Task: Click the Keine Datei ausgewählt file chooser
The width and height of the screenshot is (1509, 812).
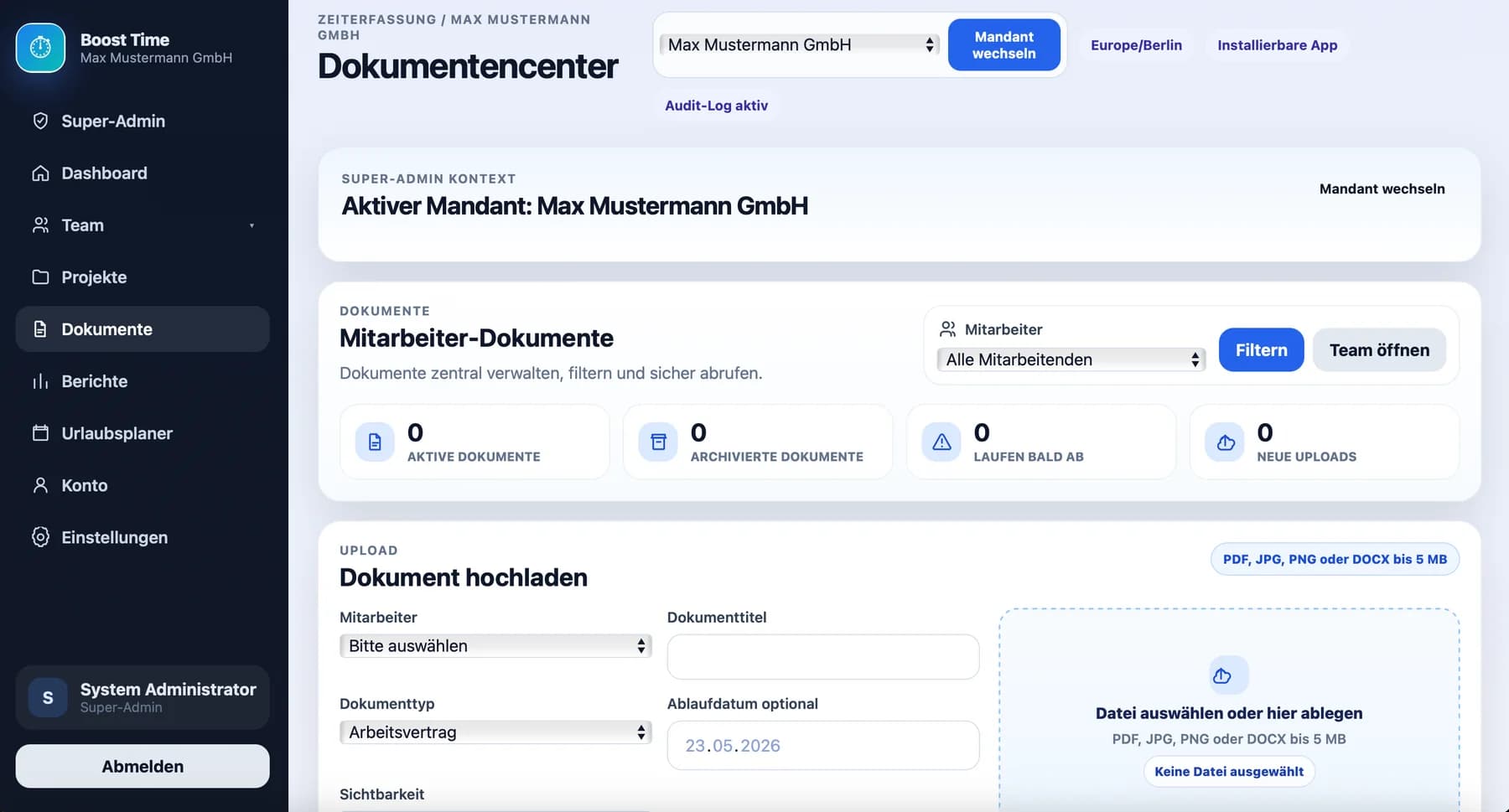Action: 1229,771
